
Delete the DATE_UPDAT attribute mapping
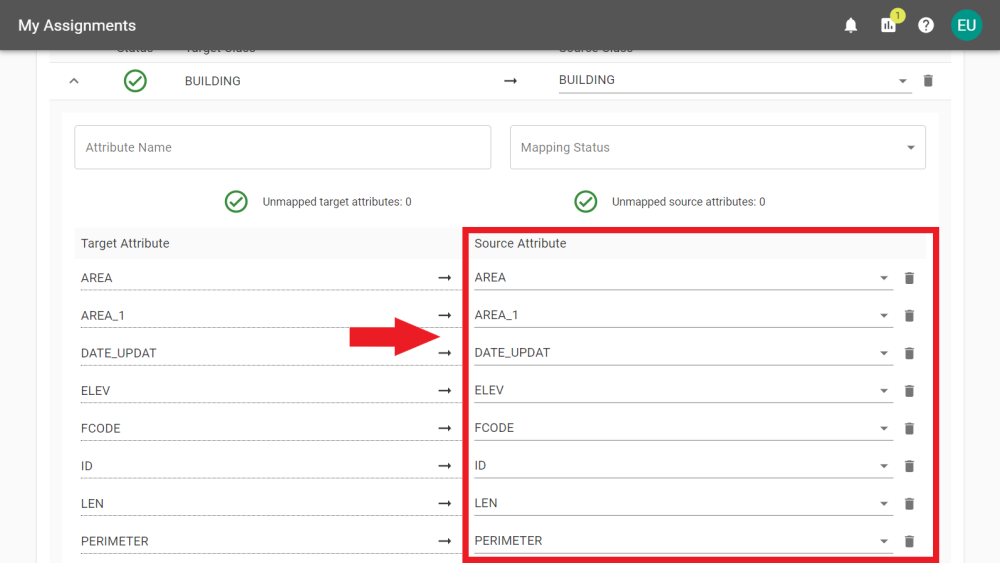[909, 353]
